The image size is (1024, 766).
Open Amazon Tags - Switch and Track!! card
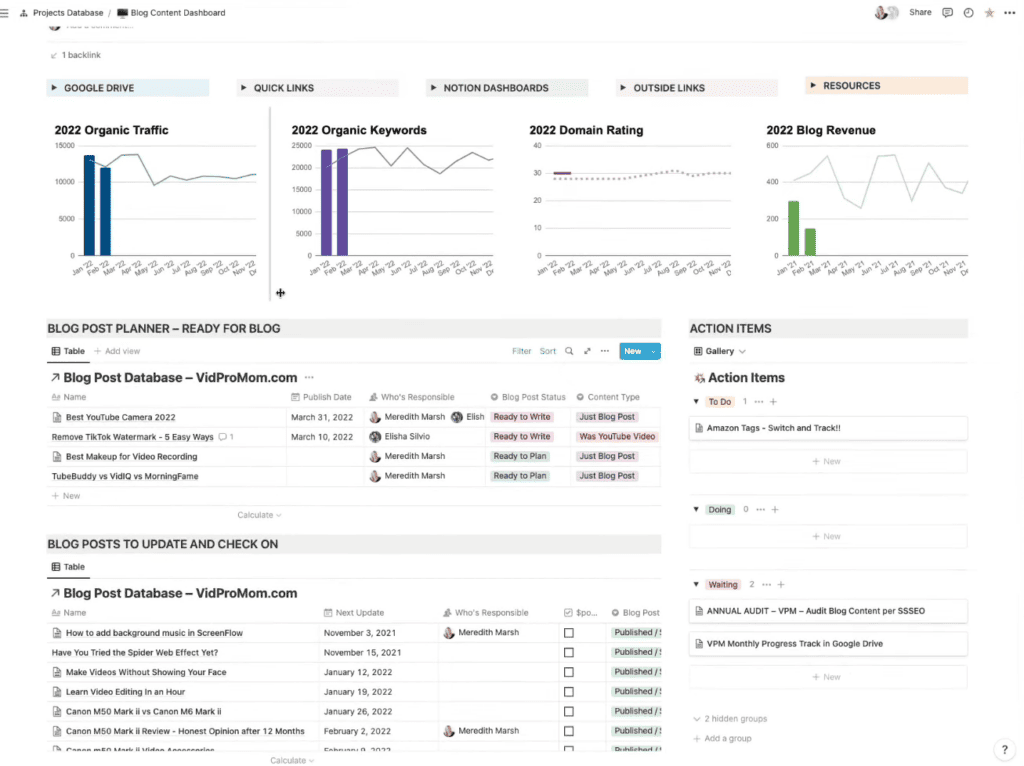coord(828,428)
